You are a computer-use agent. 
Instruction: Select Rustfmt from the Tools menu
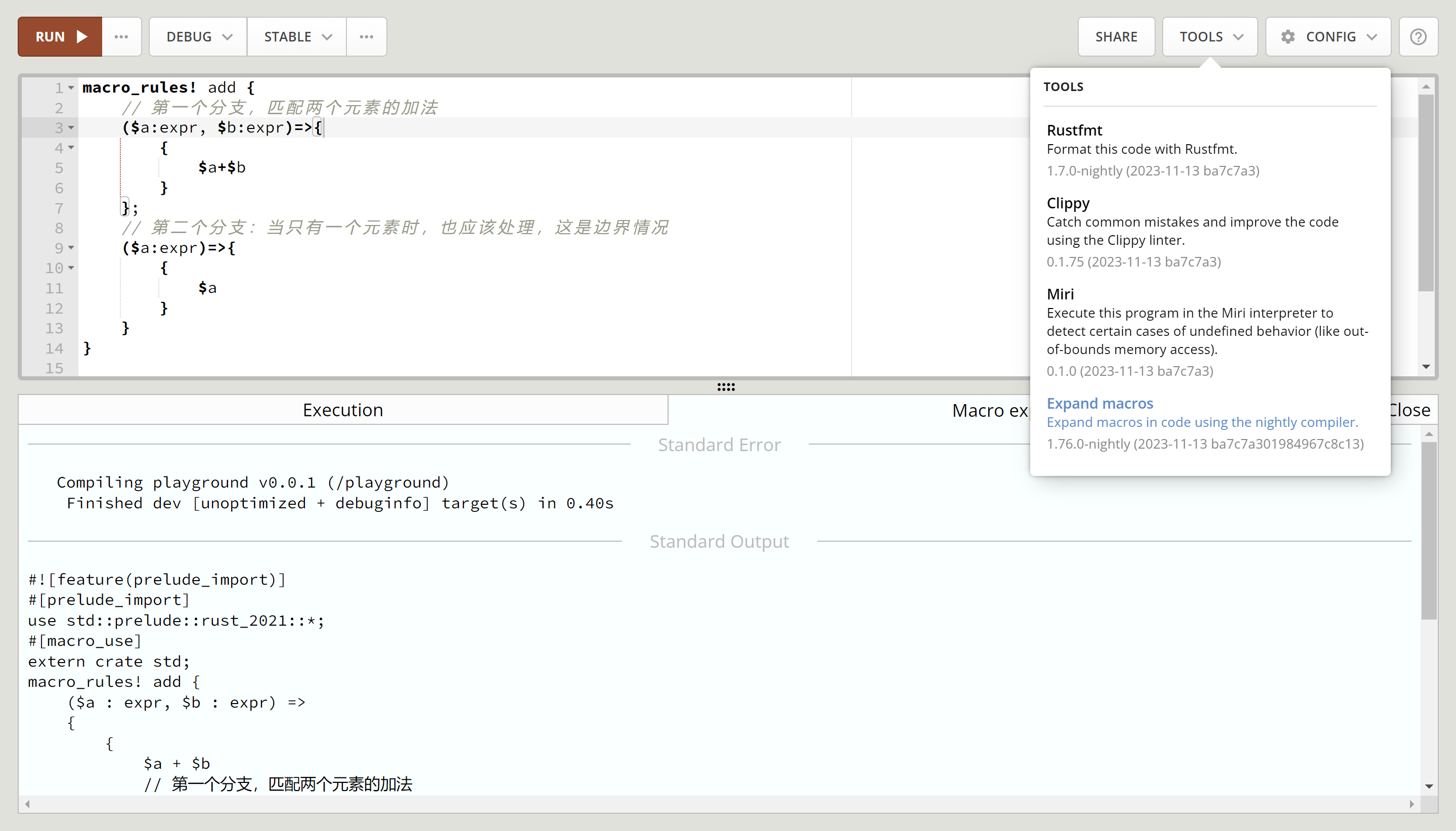[x=1074, y=130]
